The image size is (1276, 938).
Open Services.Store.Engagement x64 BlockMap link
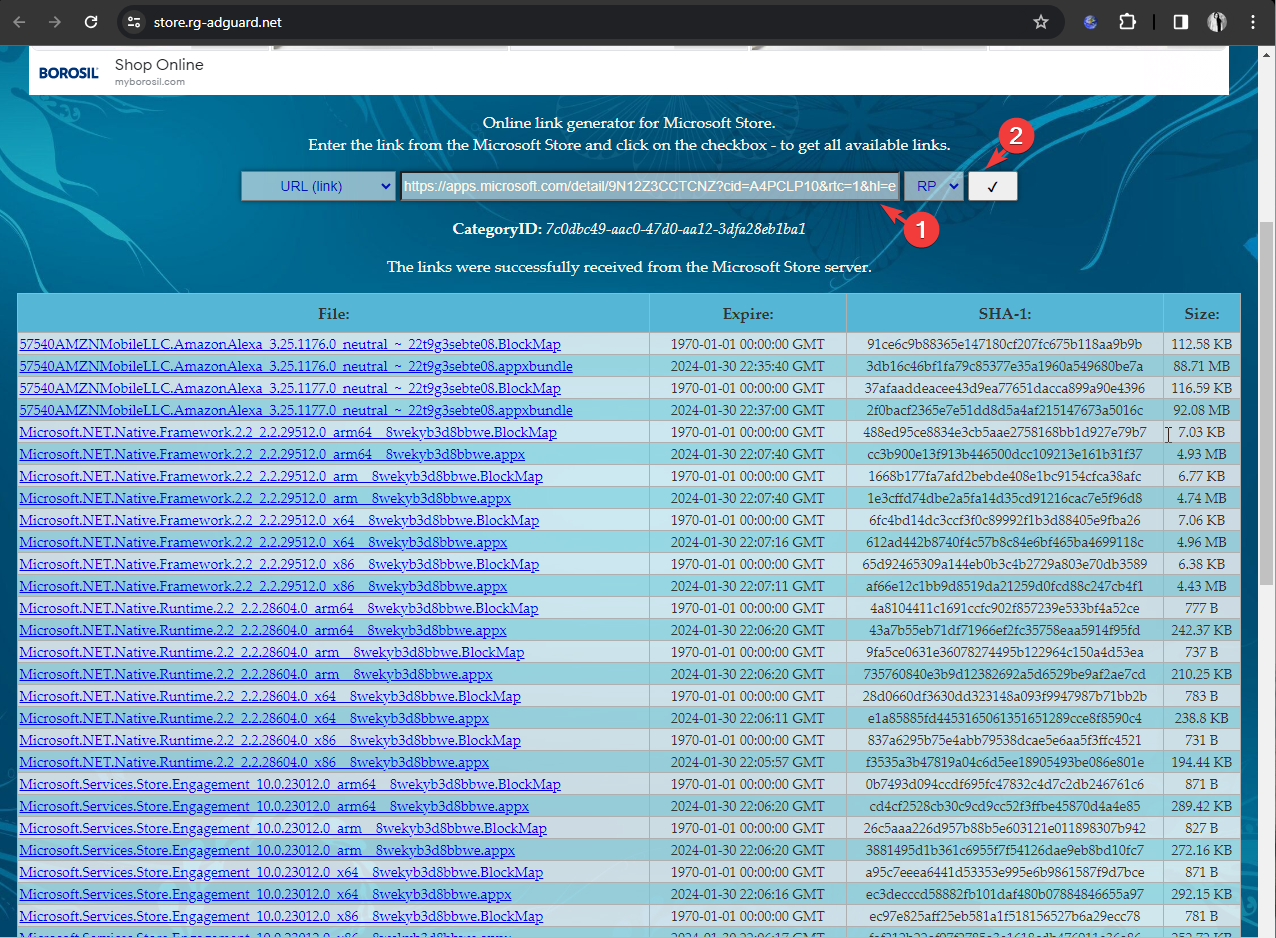281,872
